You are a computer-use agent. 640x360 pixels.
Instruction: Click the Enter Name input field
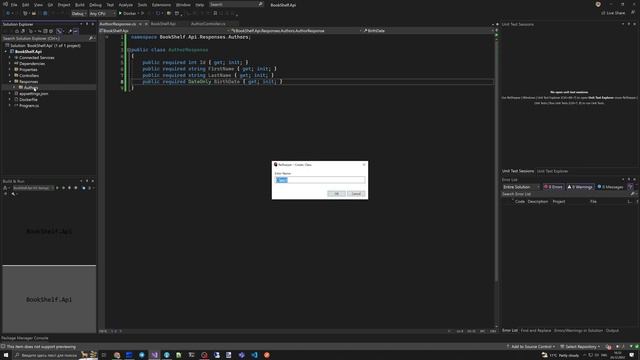pyautogui.click(x=320, y=180)
